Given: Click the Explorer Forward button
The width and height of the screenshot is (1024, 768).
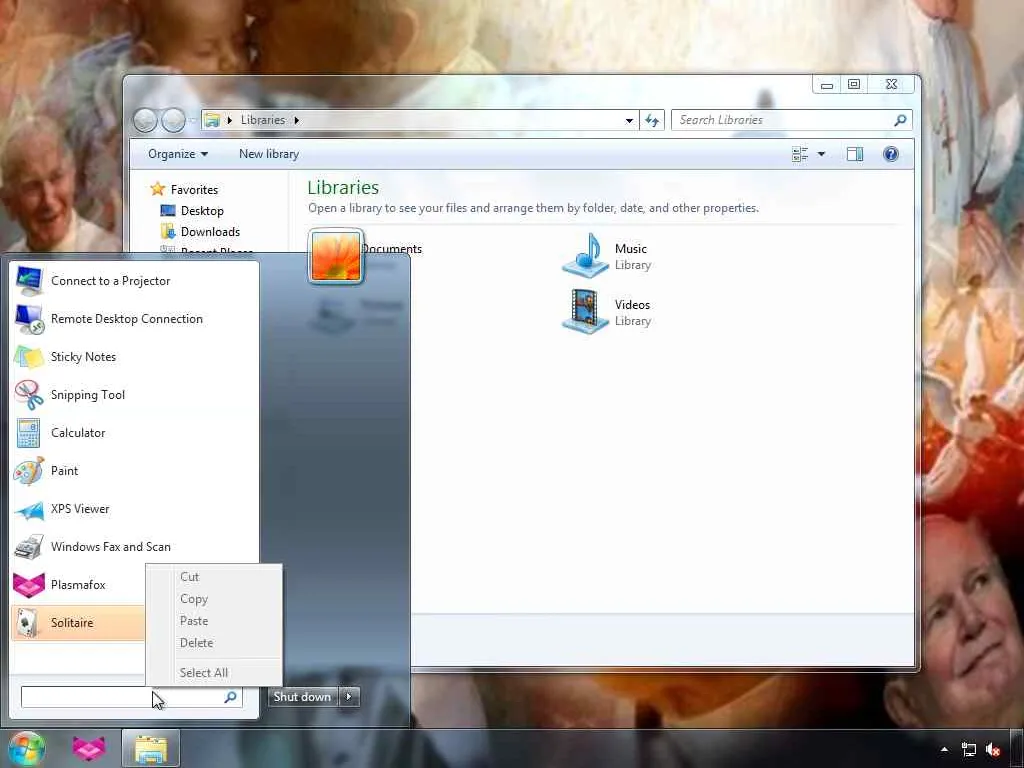Looking at the screenshot, I should (x=173, y=120).
